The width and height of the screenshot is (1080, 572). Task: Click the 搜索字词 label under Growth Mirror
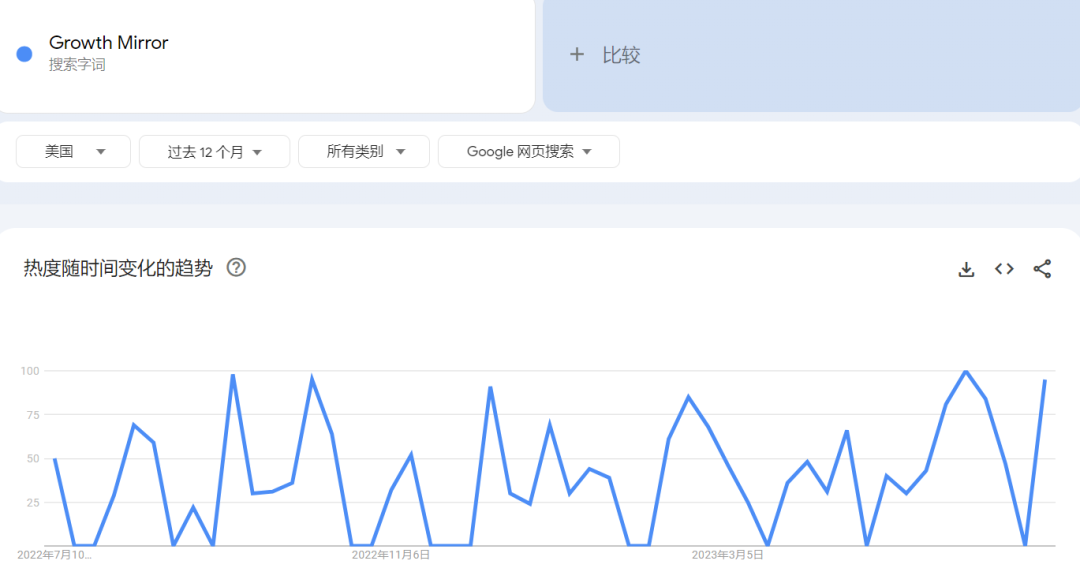(x=77, y=65)
